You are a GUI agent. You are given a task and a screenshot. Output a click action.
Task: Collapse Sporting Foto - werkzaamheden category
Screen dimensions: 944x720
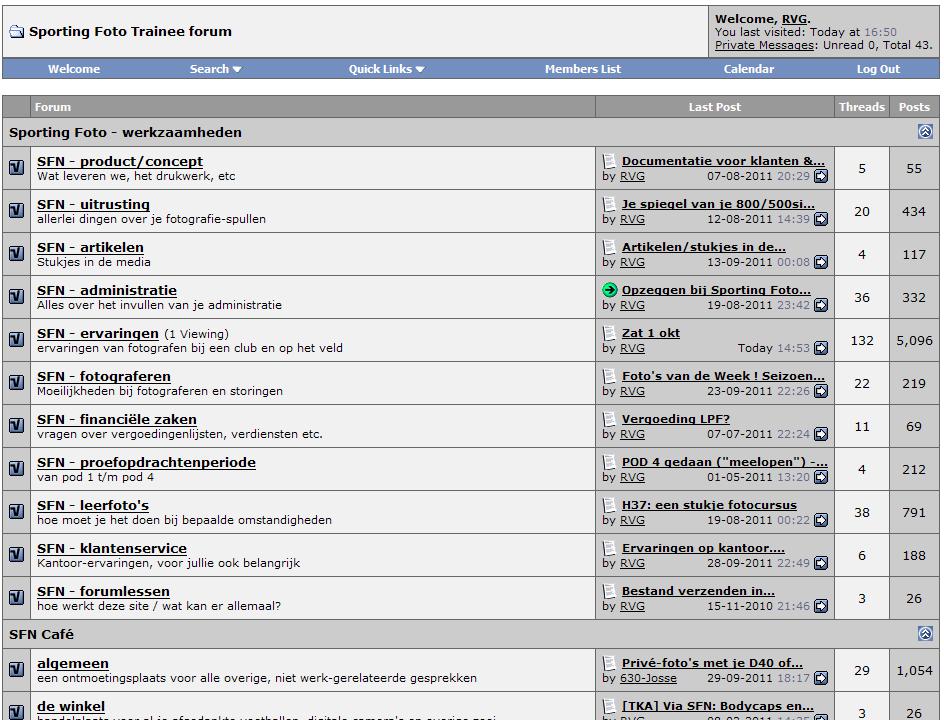925,132
